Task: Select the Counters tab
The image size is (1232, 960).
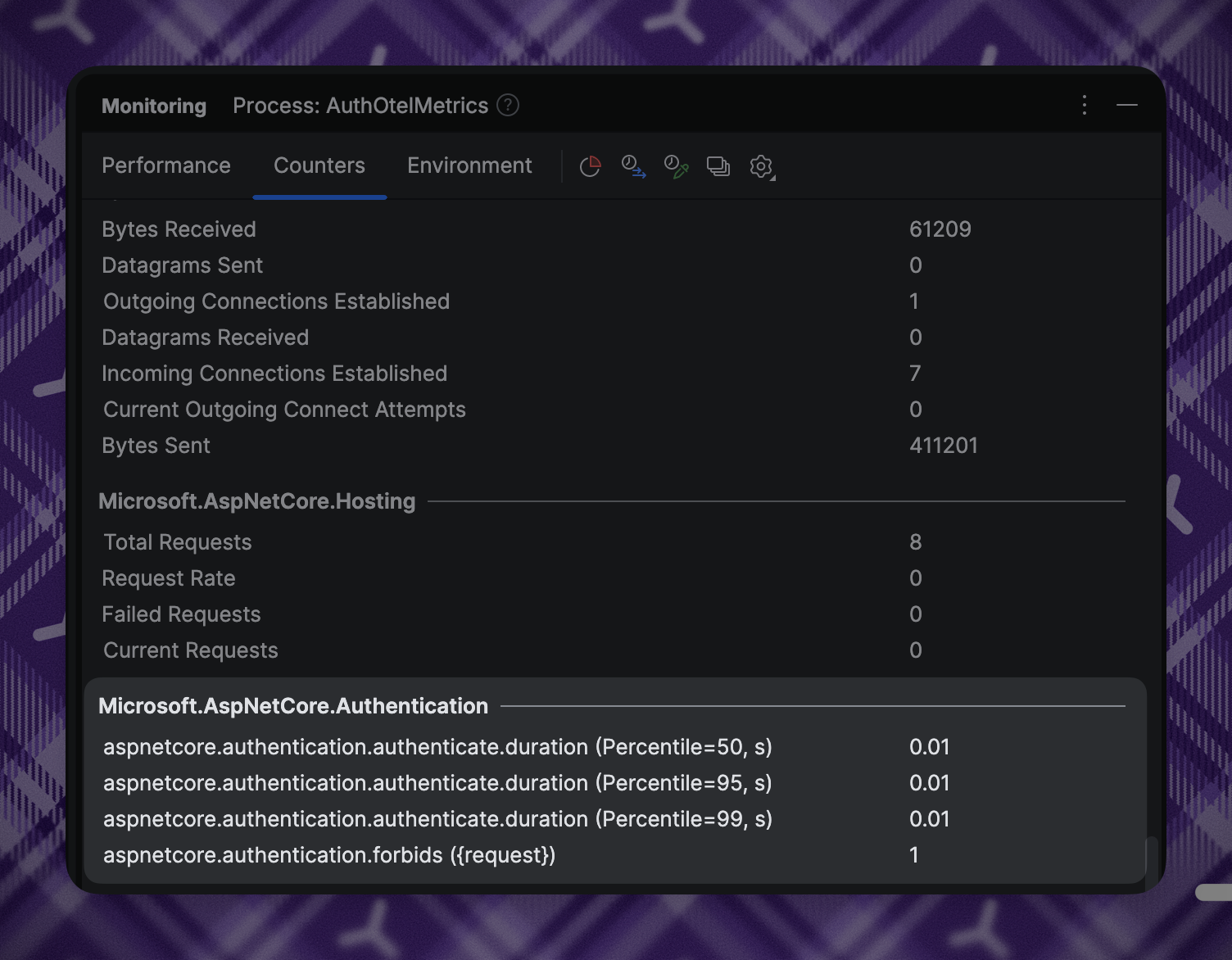Action: (319, 165)
